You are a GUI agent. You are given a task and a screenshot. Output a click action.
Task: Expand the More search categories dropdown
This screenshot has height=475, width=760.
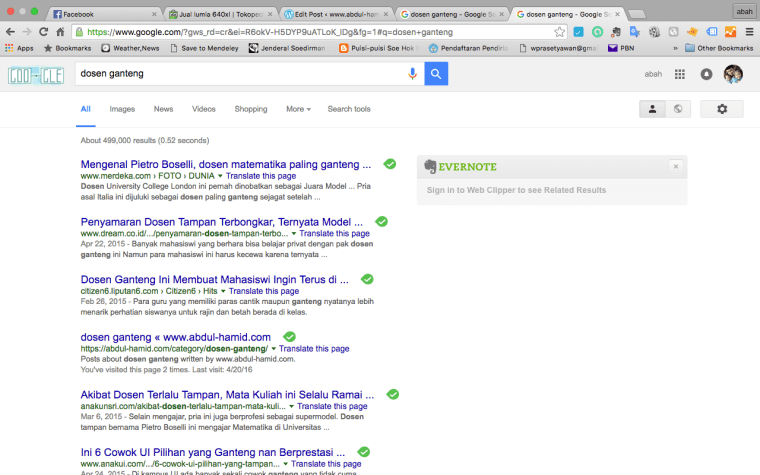(298, 109)
